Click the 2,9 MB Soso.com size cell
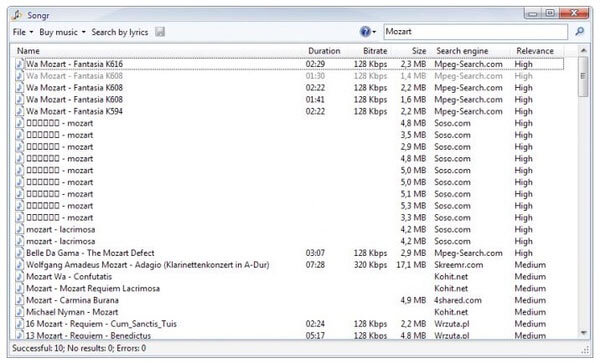Viewport: 600px width, 363px height. tap(413, 147)
